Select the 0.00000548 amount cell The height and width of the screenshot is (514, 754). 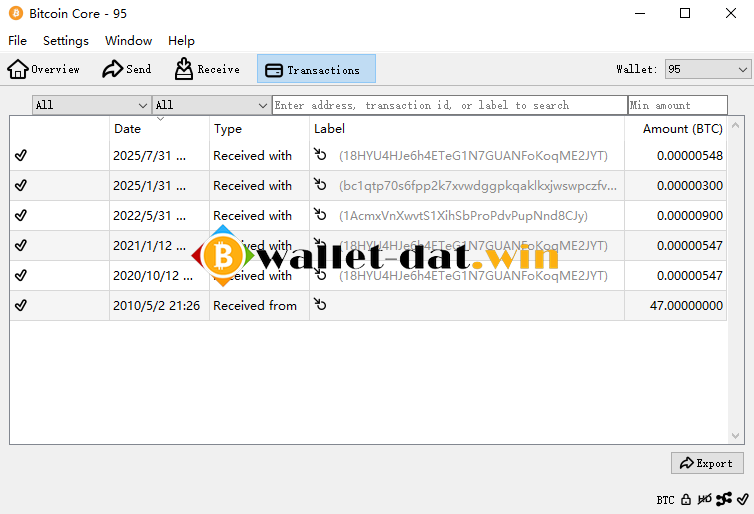676,156
